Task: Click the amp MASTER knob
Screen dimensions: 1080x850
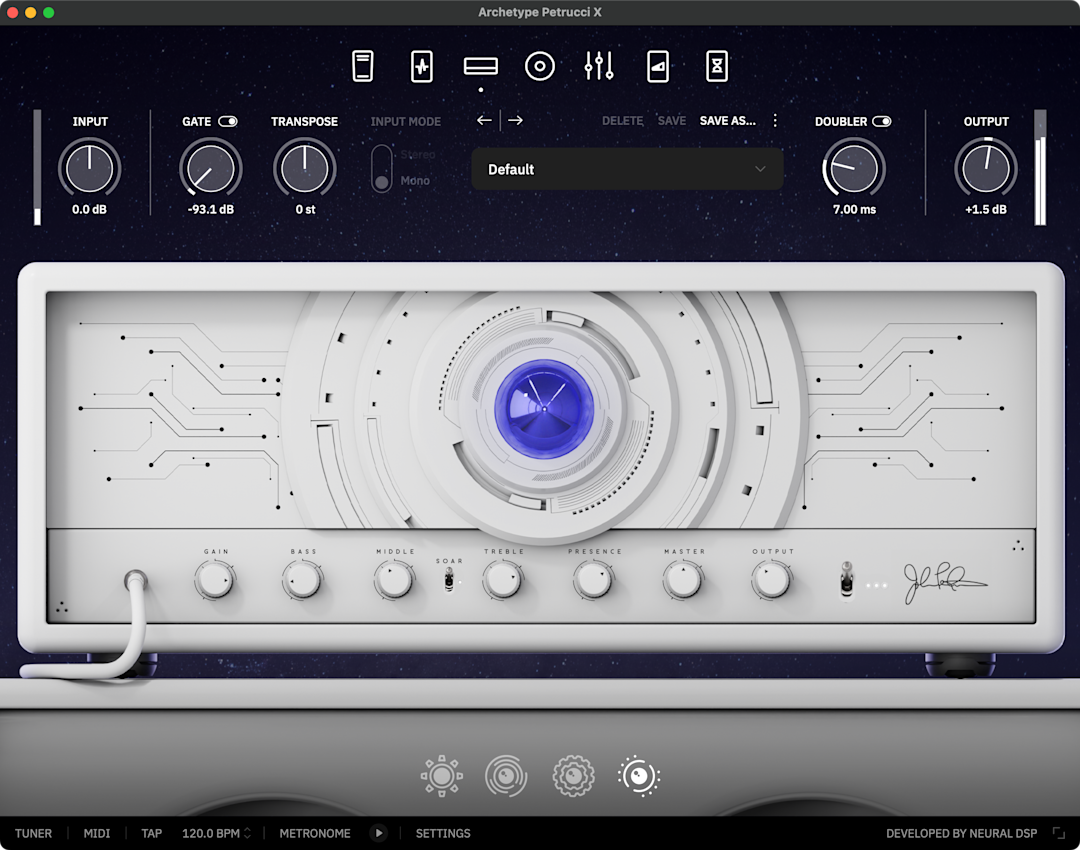Action: point(683,580)
